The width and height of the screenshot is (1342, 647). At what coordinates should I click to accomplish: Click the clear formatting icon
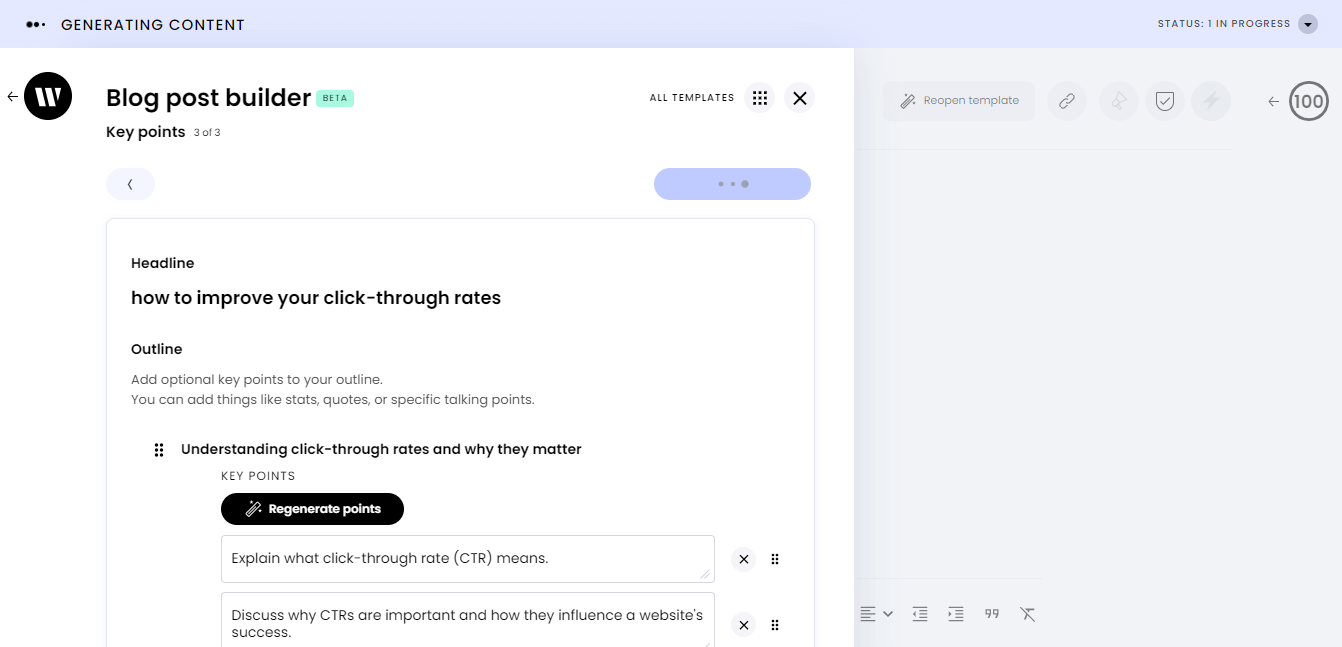tap(1027, 613)
